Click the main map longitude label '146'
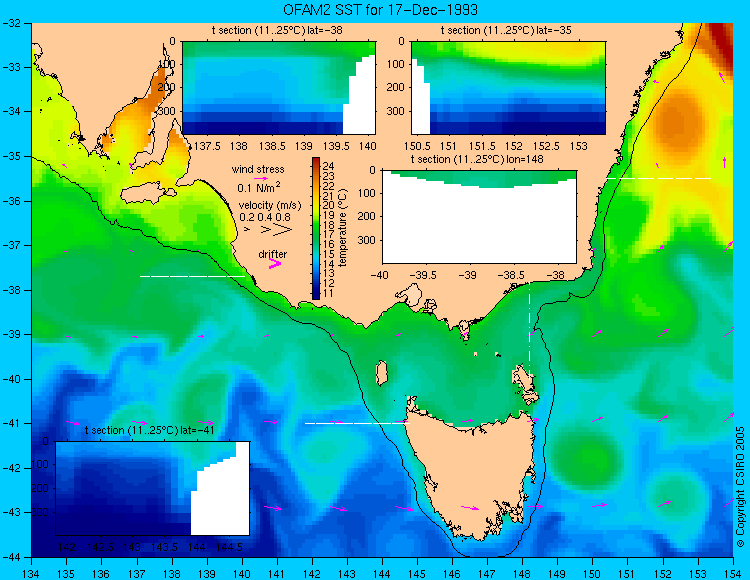This screenshot has height=580, width=750. pyautogui.click(x=452, y=574)
